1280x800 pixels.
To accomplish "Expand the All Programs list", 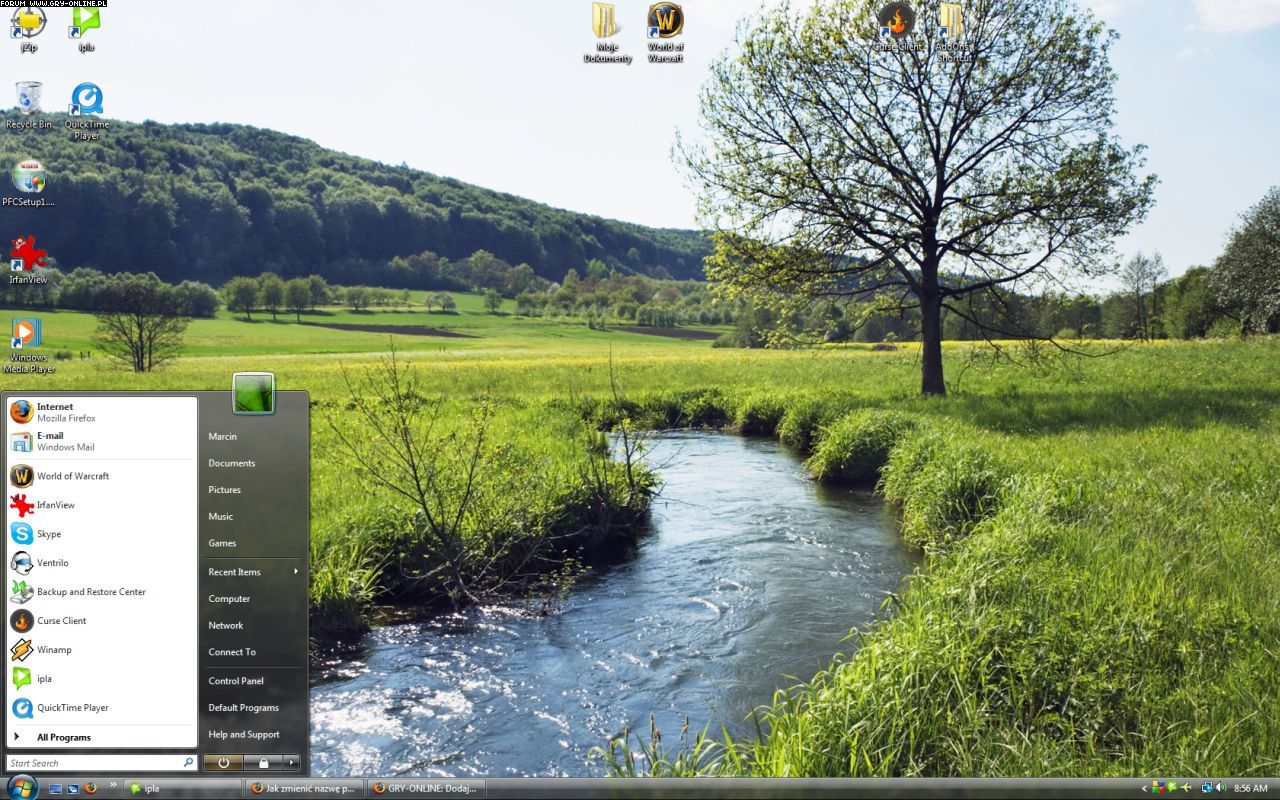I will tap(63, 738).
